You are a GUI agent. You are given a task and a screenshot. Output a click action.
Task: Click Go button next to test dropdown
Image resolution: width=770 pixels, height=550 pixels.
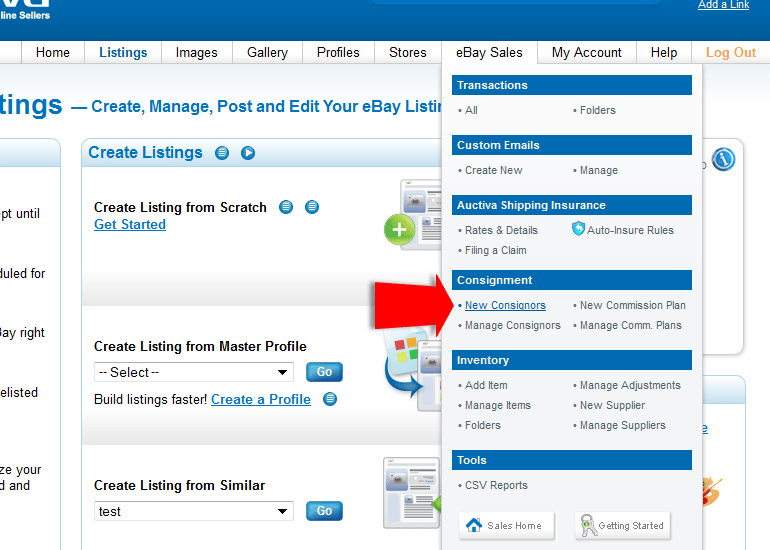coord(324,511)
